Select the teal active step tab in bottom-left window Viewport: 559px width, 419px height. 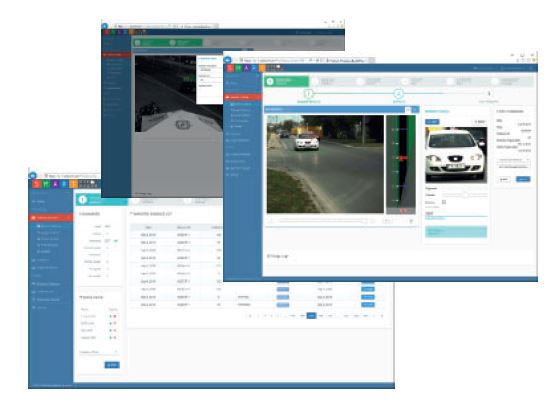[x=101, y=200]
